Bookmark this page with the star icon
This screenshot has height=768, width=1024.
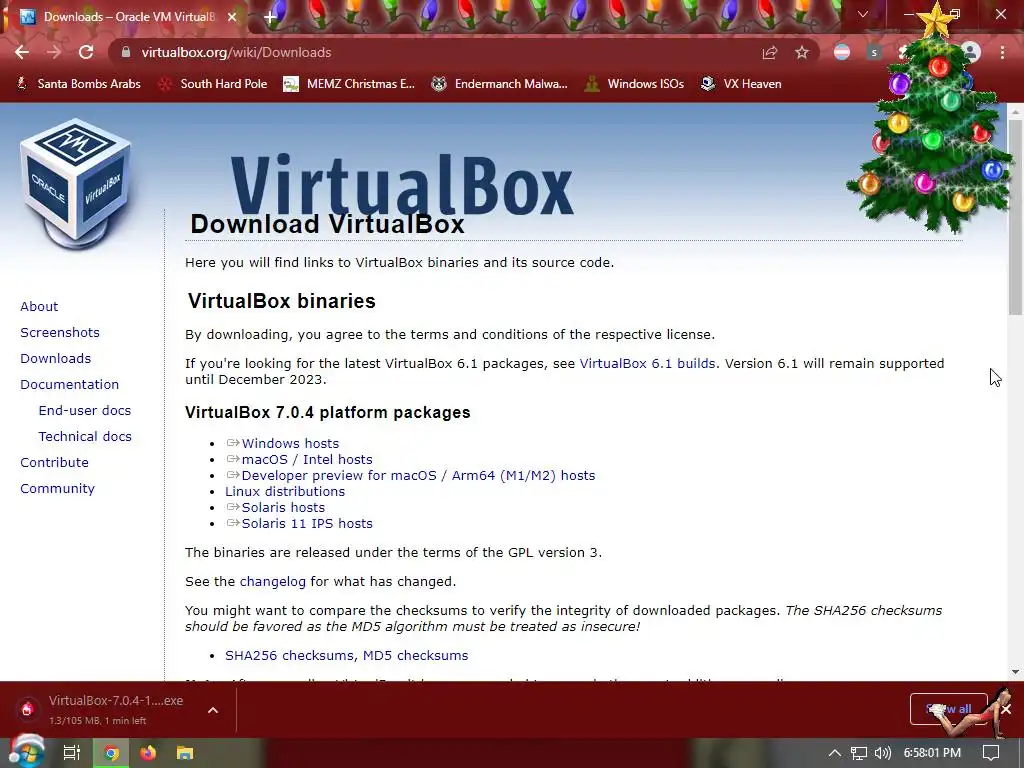802,52
